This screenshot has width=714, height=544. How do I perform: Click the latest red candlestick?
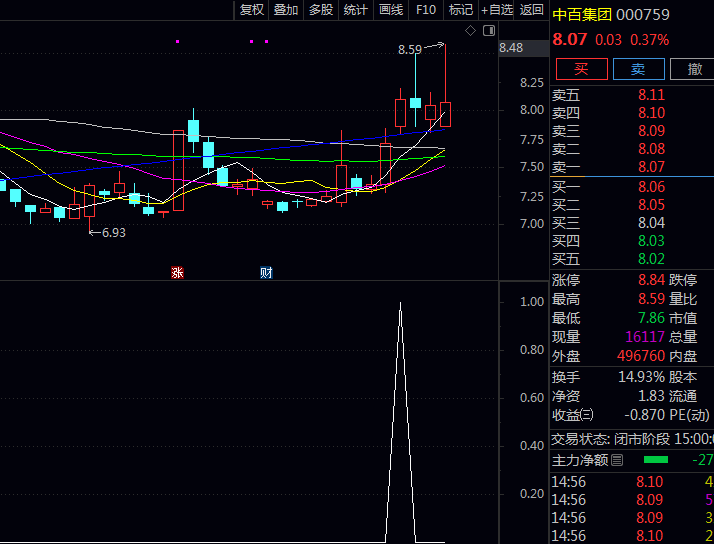coord(445,114)
